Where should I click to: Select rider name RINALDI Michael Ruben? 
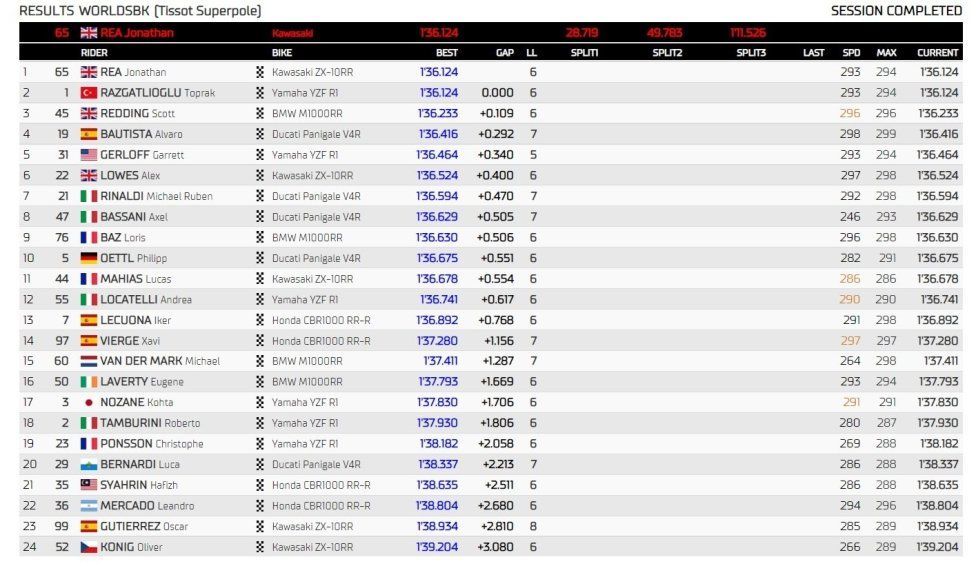[x=156, y=196]
